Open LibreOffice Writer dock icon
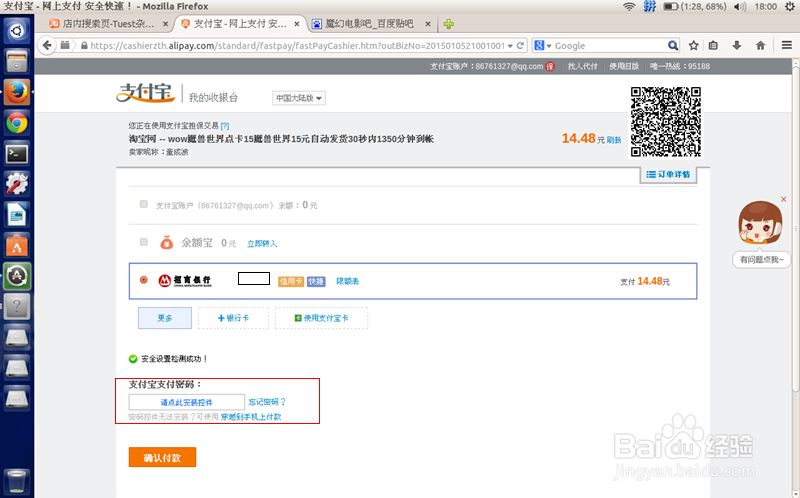Viewport: 800px width, 498px height. pos(17,215)
